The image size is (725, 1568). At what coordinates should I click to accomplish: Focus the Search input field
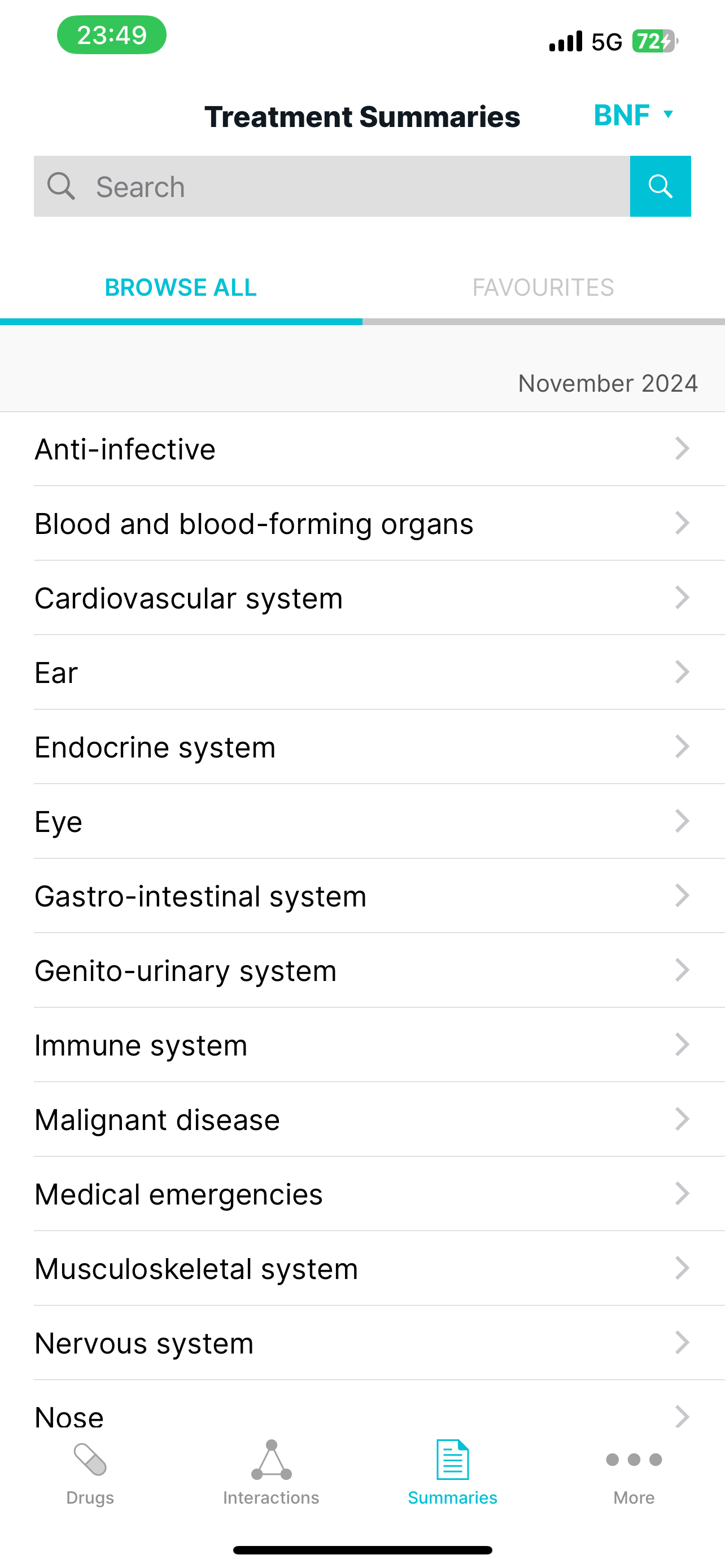(332, 186)
